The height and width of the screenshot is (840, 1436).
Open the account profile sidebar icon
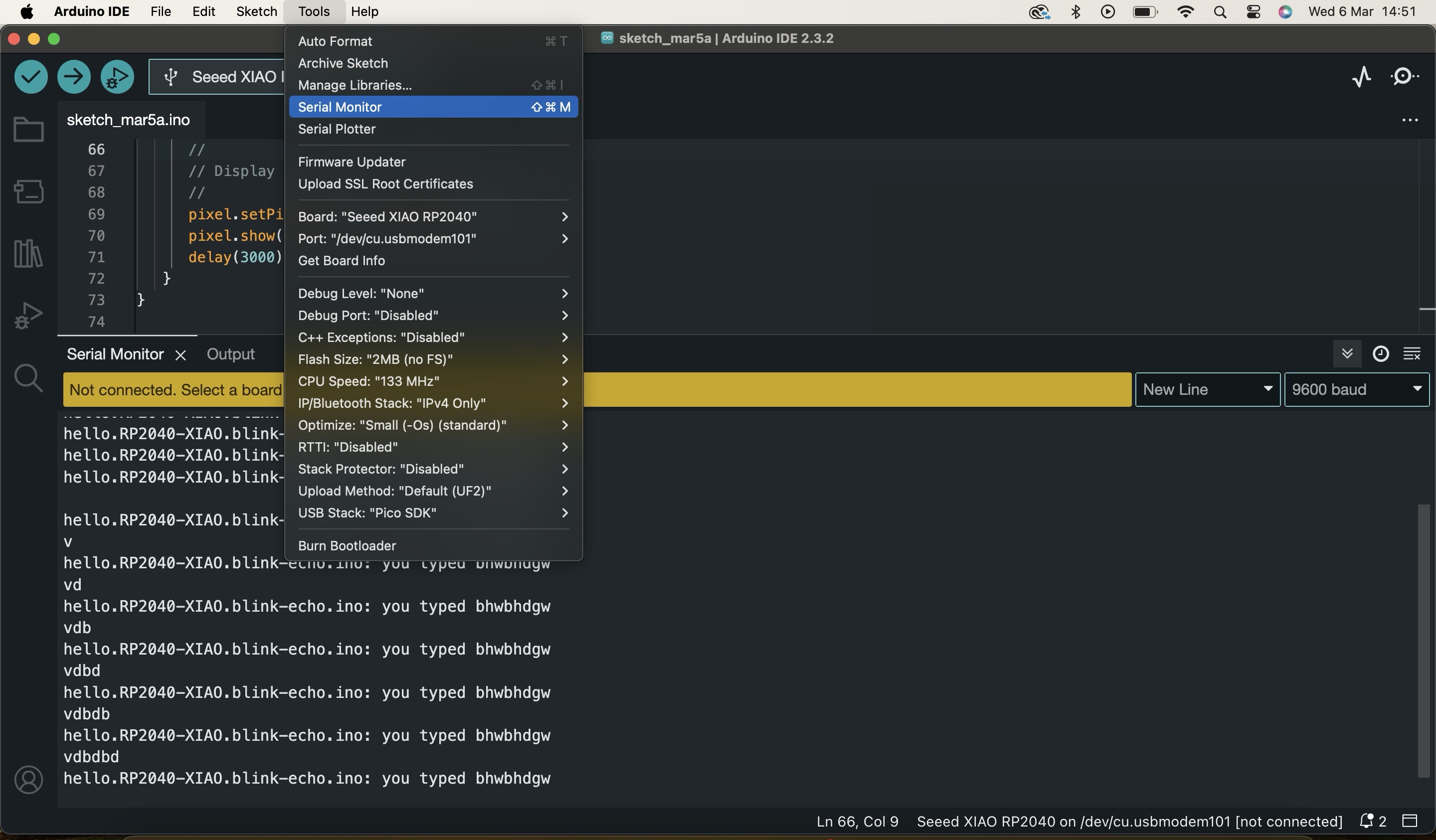[x=28, y=780]
